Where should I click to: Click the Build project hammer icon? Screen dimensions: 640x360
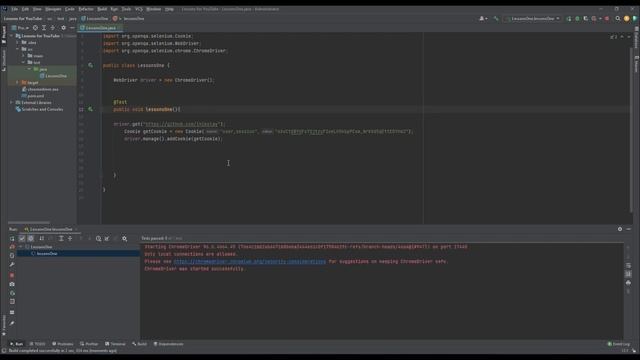click(496, 19)
